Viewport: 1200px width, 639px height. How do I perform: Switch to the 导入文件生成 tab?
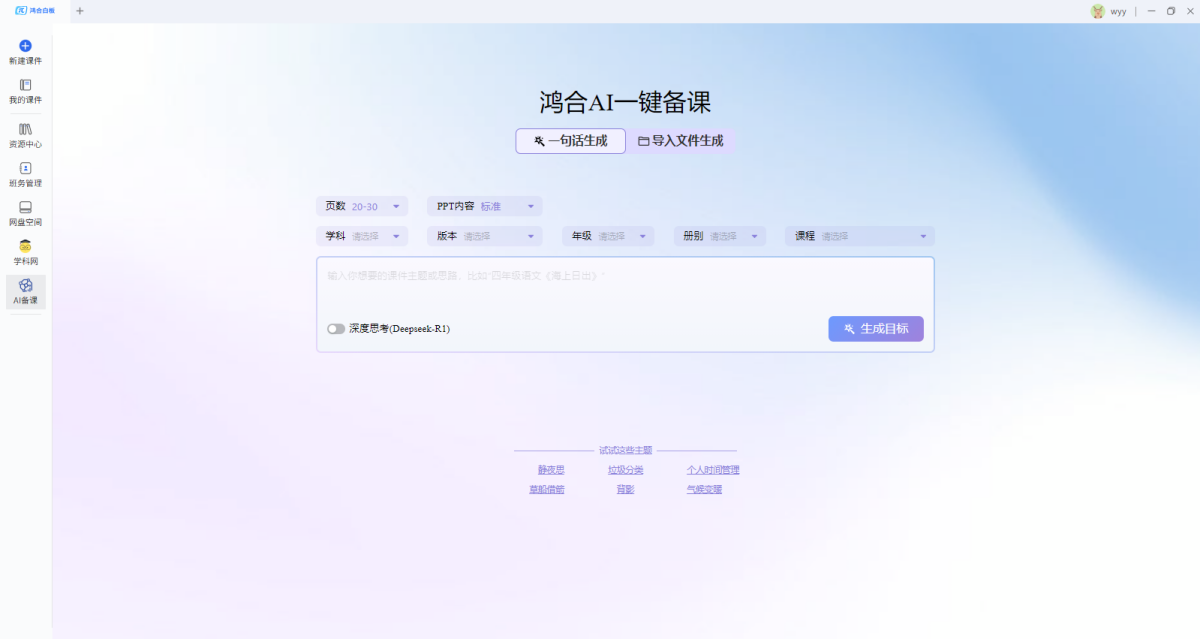click(x=681, y=141)
